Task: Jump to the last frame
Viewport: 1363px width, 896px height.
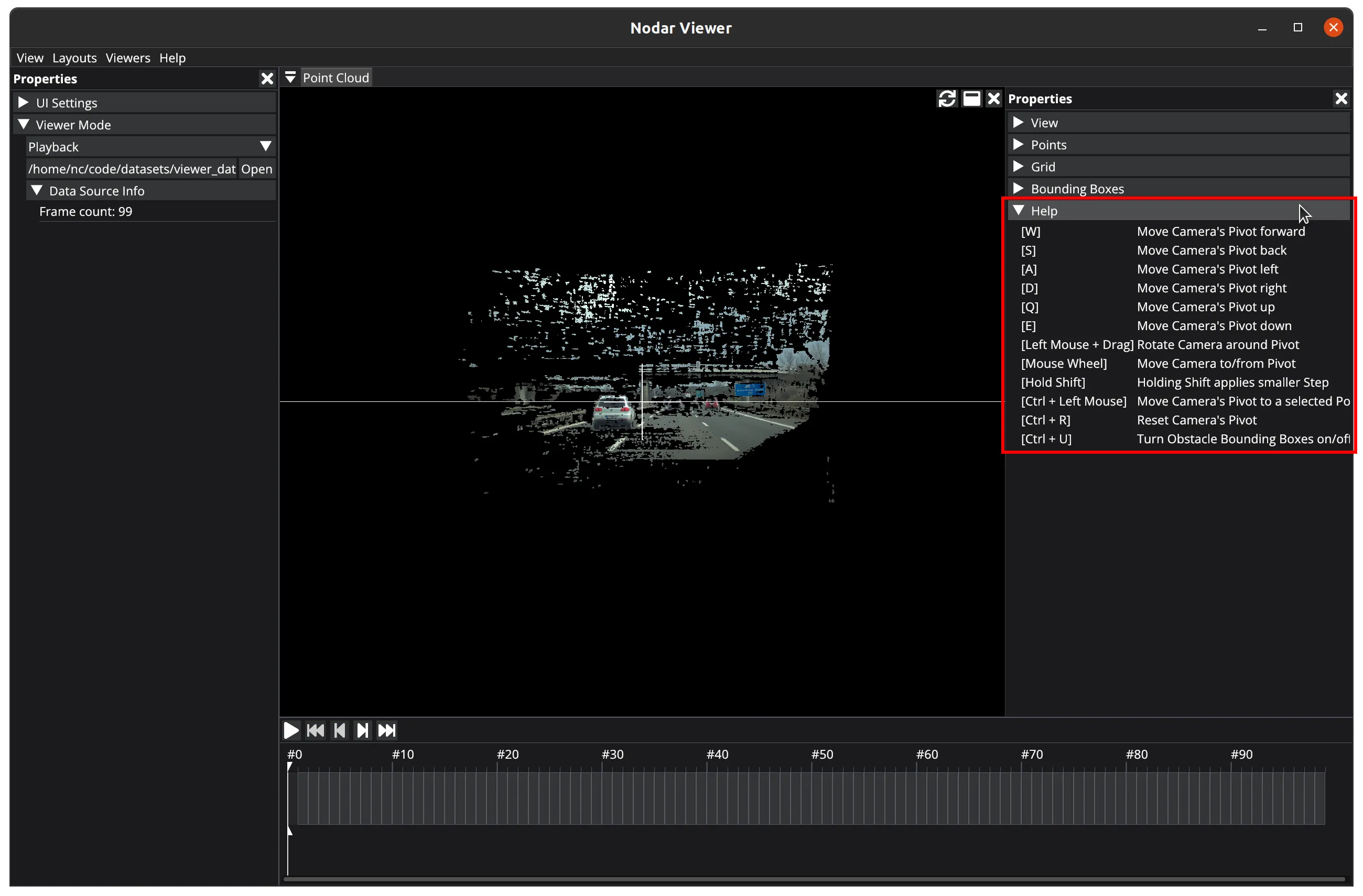Action: click(x=386, y=730)
